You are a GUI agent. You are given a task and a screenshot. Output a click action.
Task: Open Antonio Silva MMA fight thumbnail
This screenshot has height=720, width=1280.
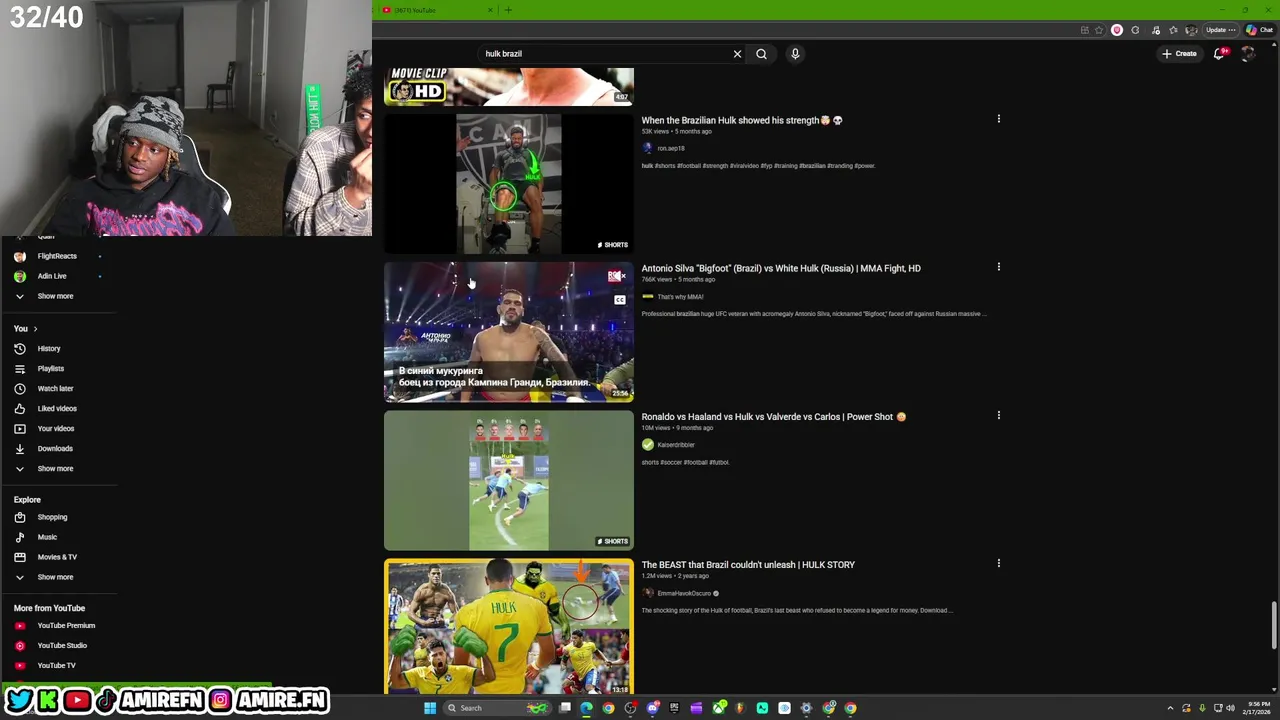pos(509,332)
